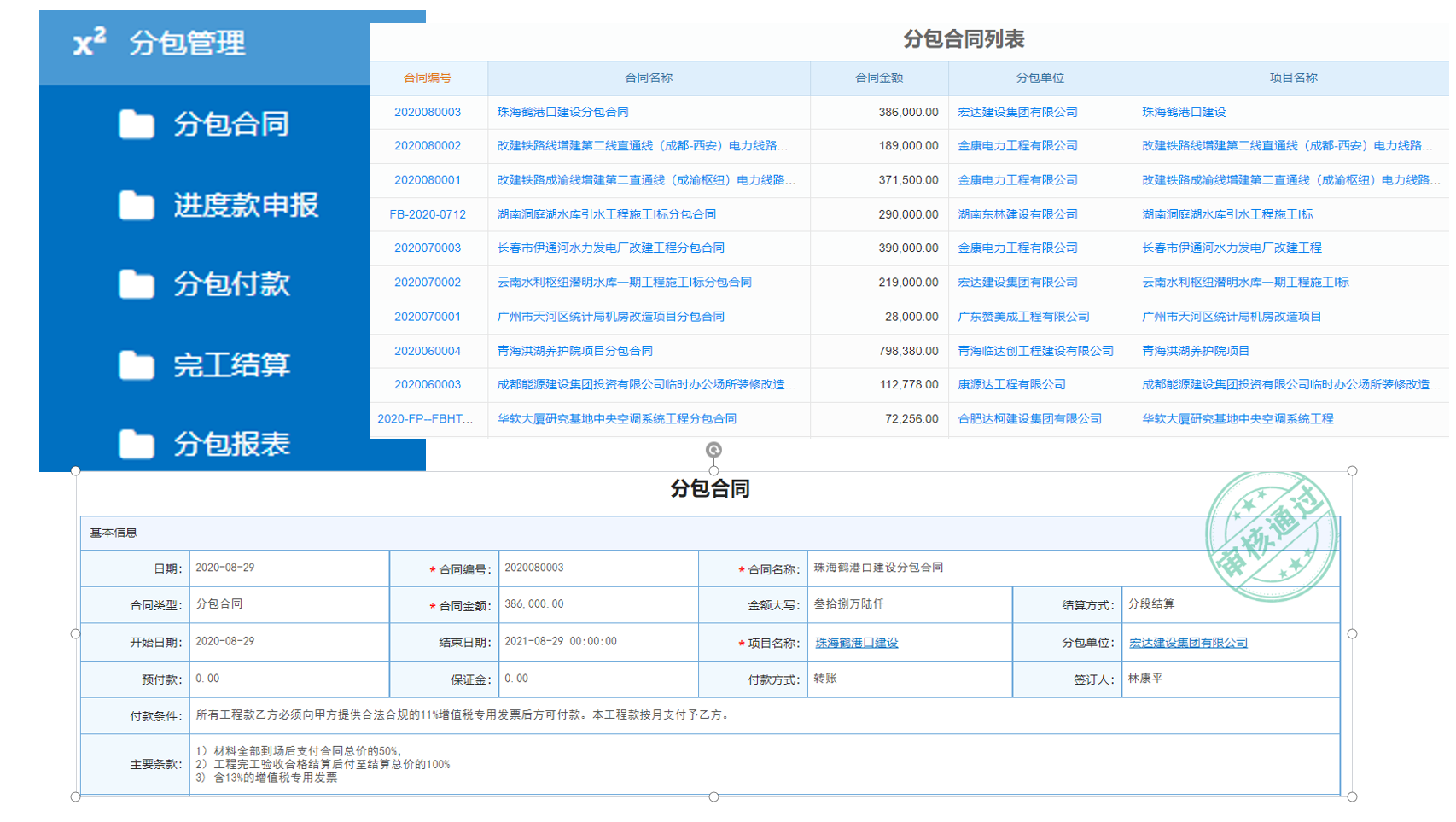The width and height of the screenshot is (1456, 822).
Task: Click the 结算方式 field showing 分段结算
Action: pyautogui.click(x=1229, y=604)
